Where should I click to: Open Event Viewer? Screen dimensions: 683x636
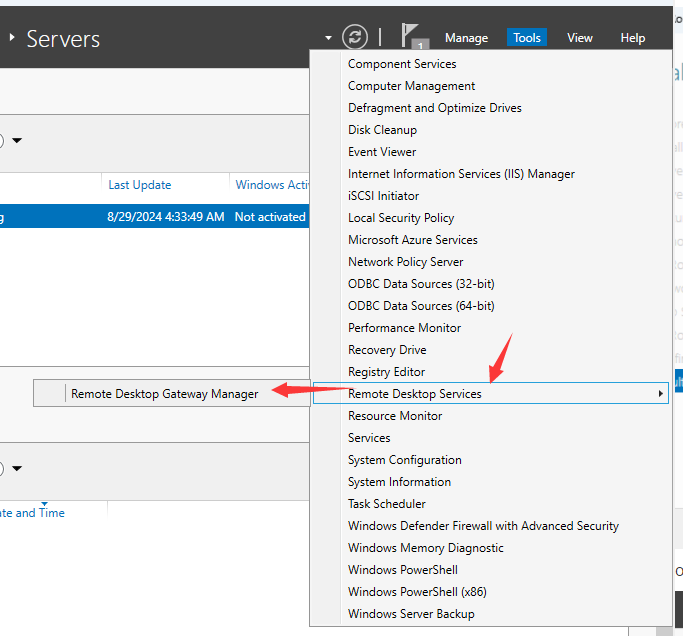(x=382, y=152)
